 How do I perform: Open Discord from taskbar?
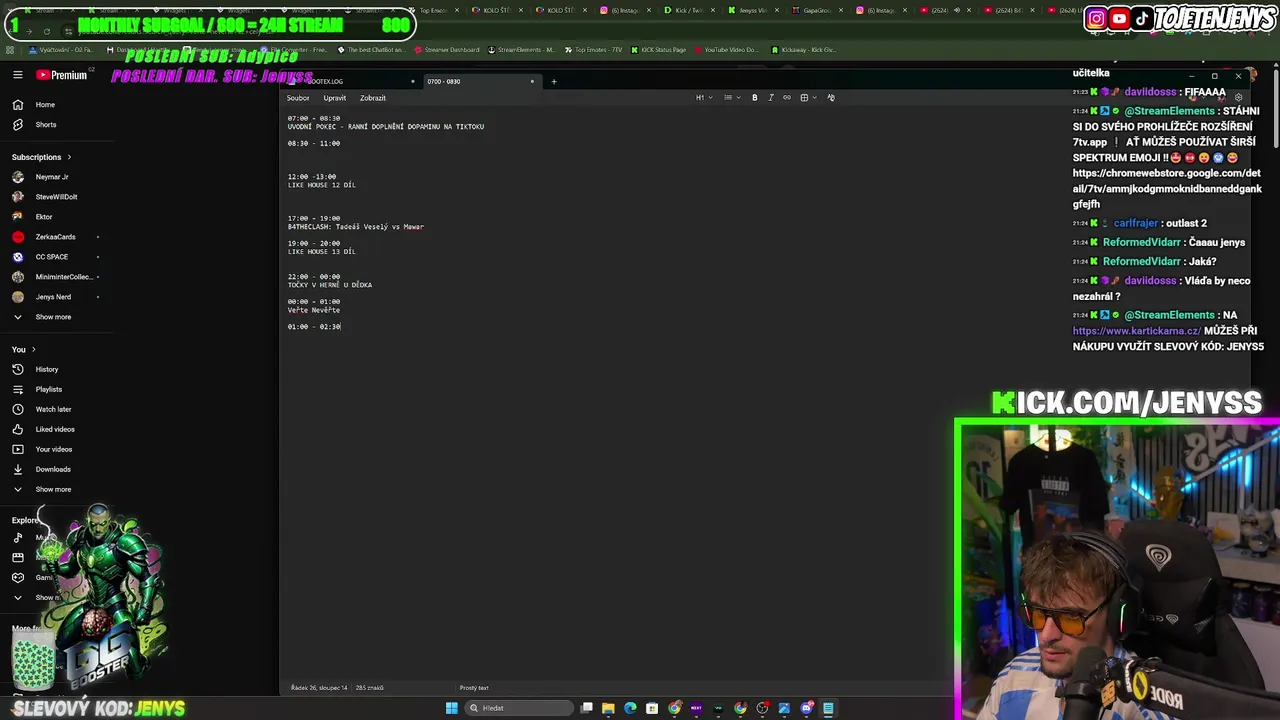(x=806, y=708)
